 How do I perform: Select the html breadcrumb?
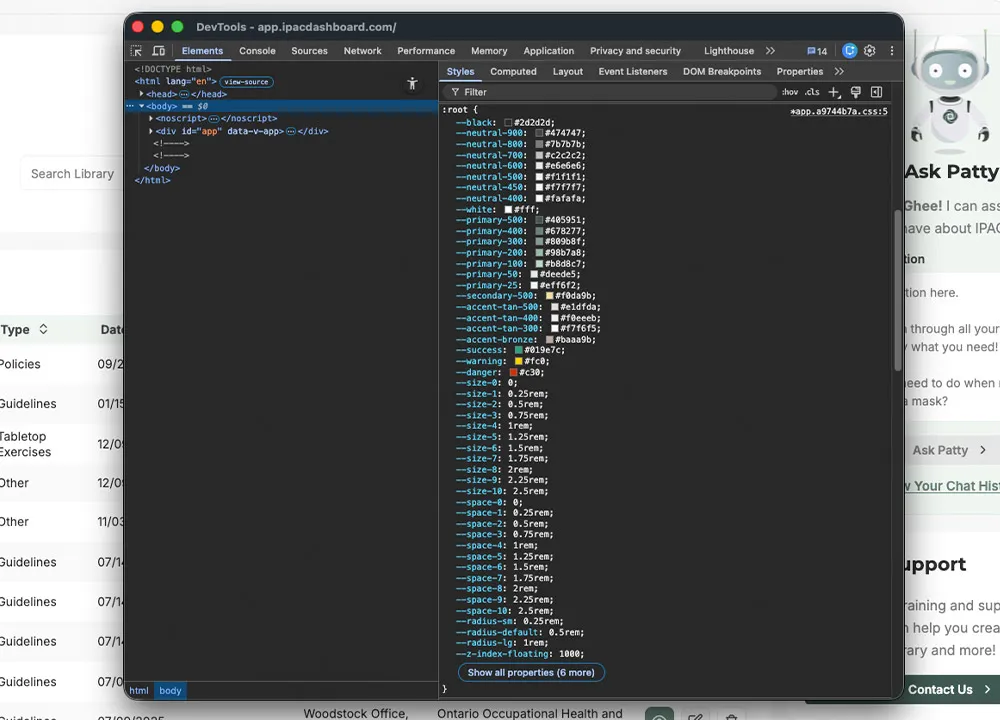[139, 691]
